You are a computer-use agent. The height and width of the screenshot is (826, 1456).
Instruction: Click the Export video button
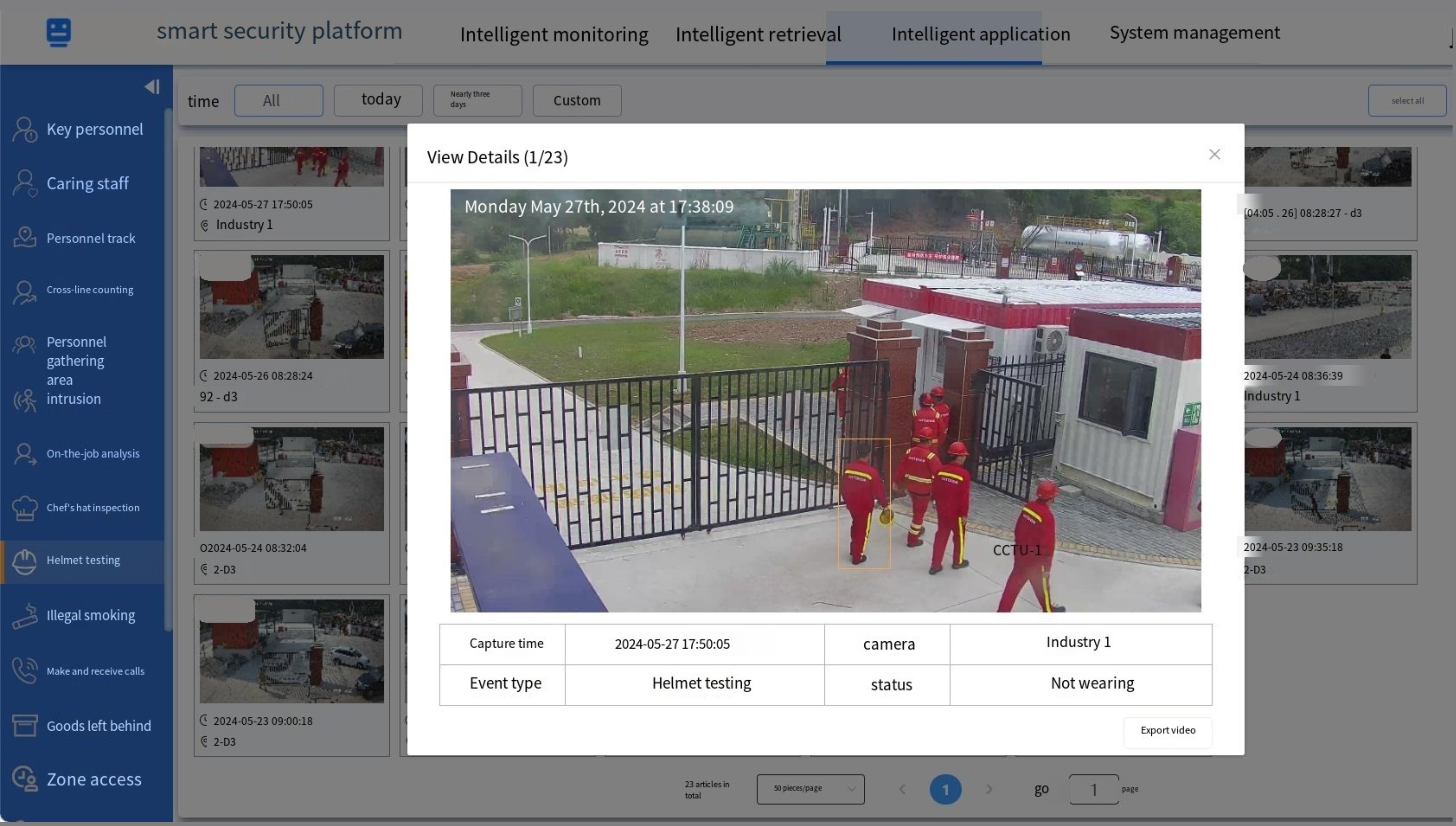point(1167,731)
